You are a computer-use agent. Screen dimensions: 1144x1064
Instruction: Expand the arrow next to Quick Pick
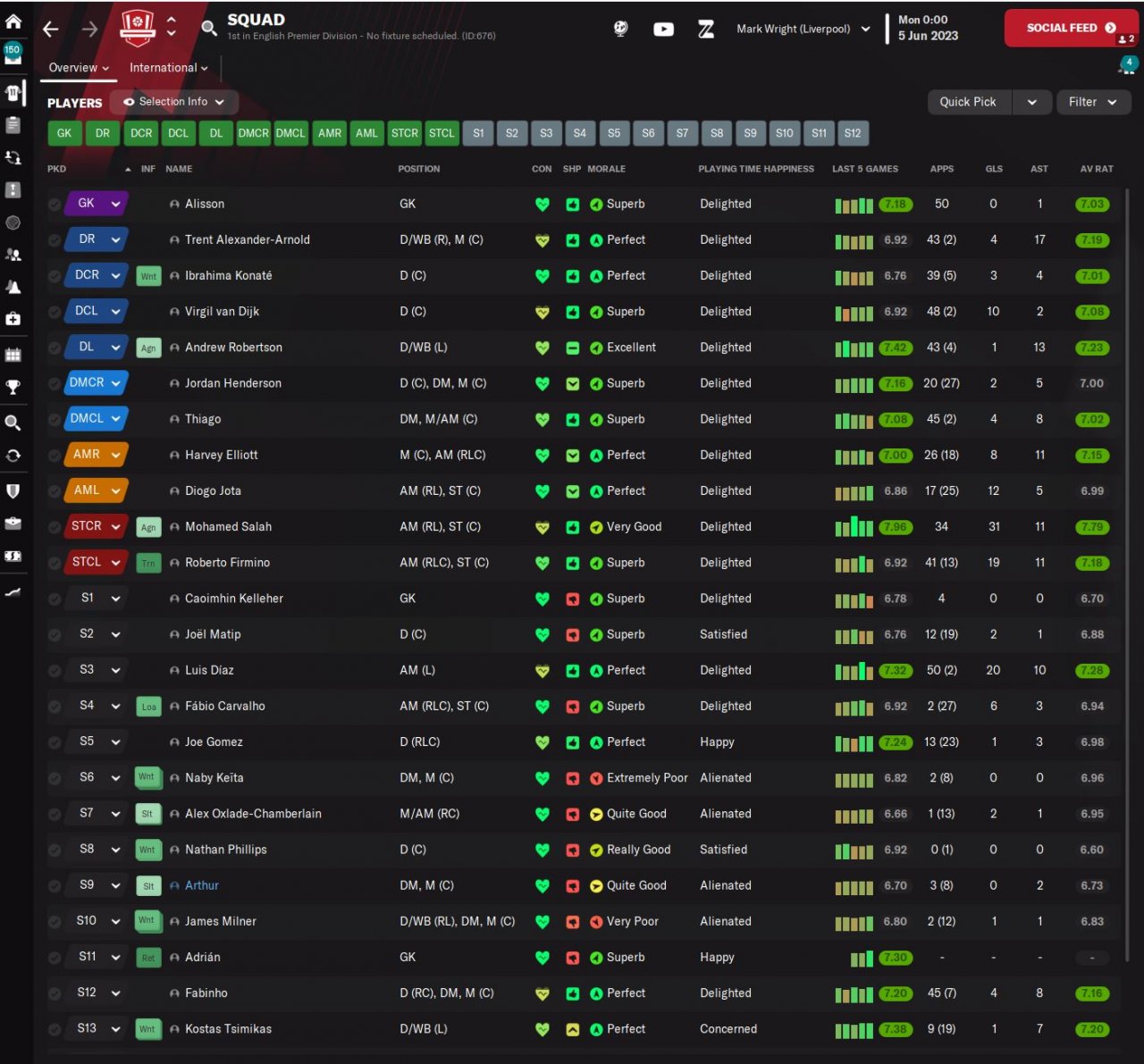pos(1031,102)
